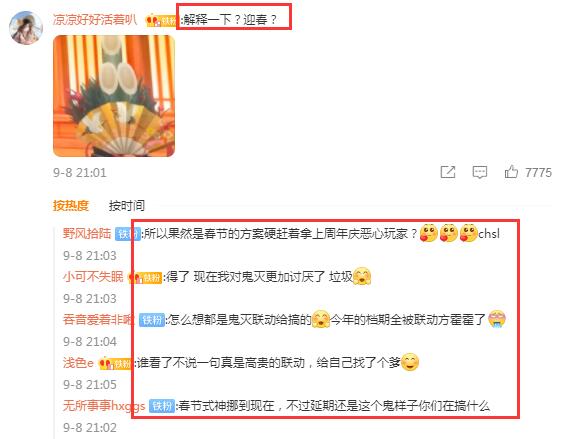Enlarge the attached fan decoration image
Viewport: 569px width, 439px height.
click(114, 96)
